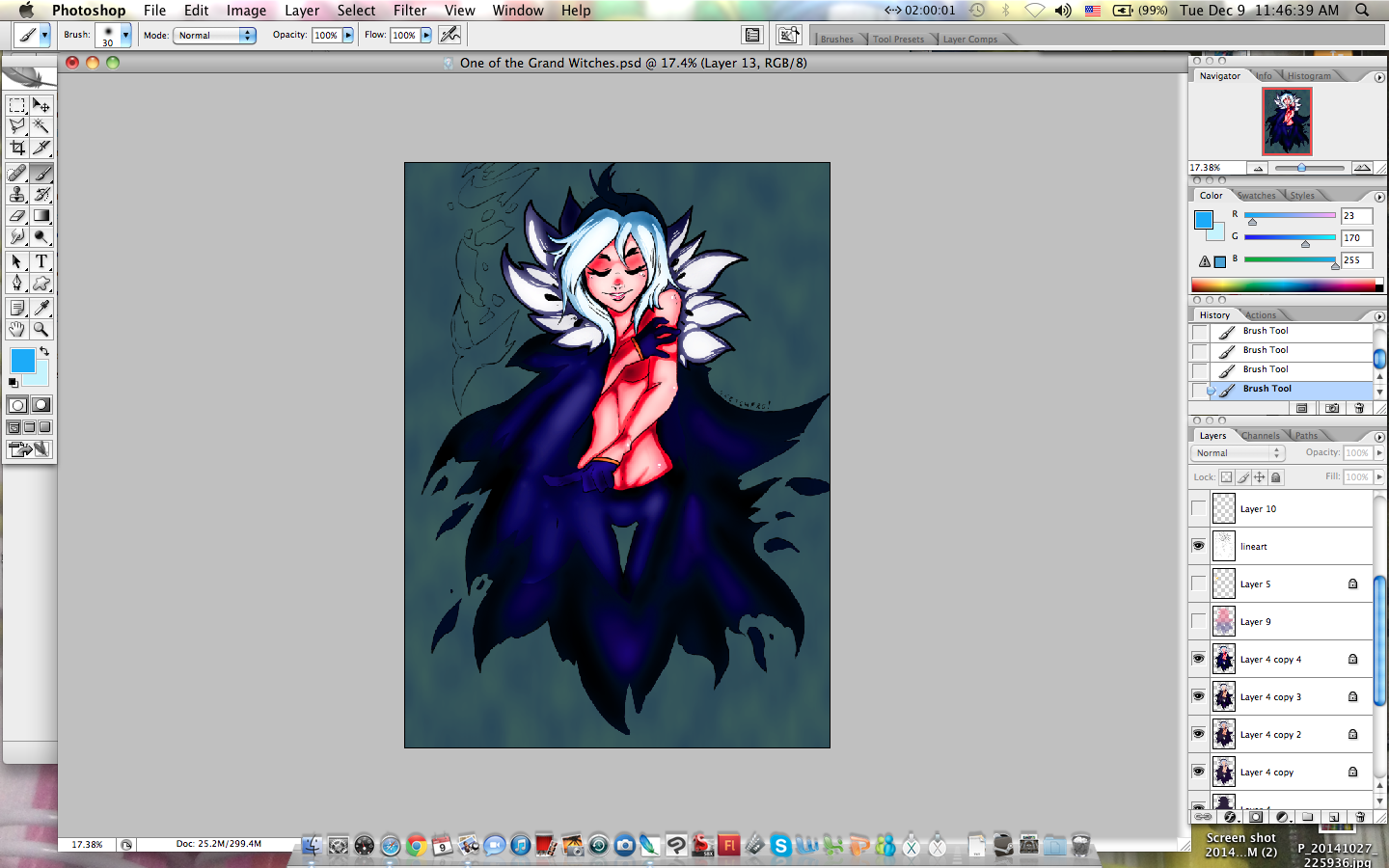Open the Filter menu
1389x868 pixels.
410,11
